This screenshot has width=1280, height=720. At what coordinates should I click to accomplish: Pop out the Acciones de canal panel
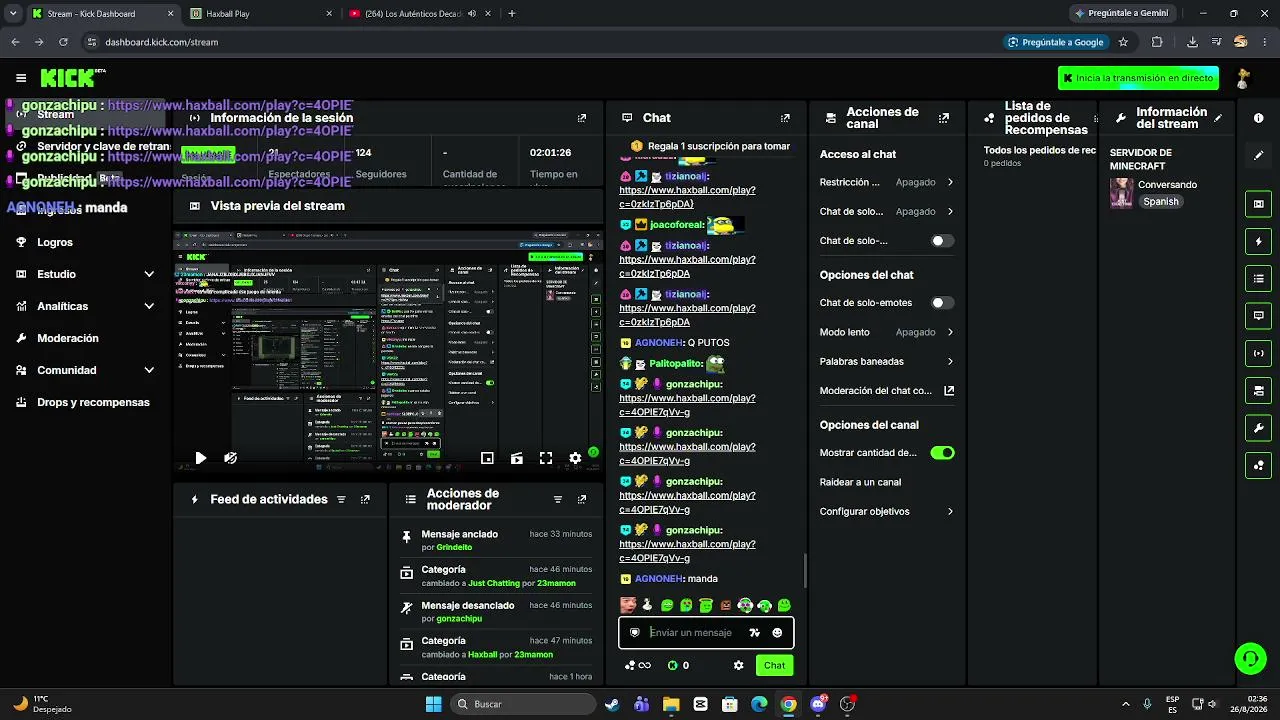point(943,118)
